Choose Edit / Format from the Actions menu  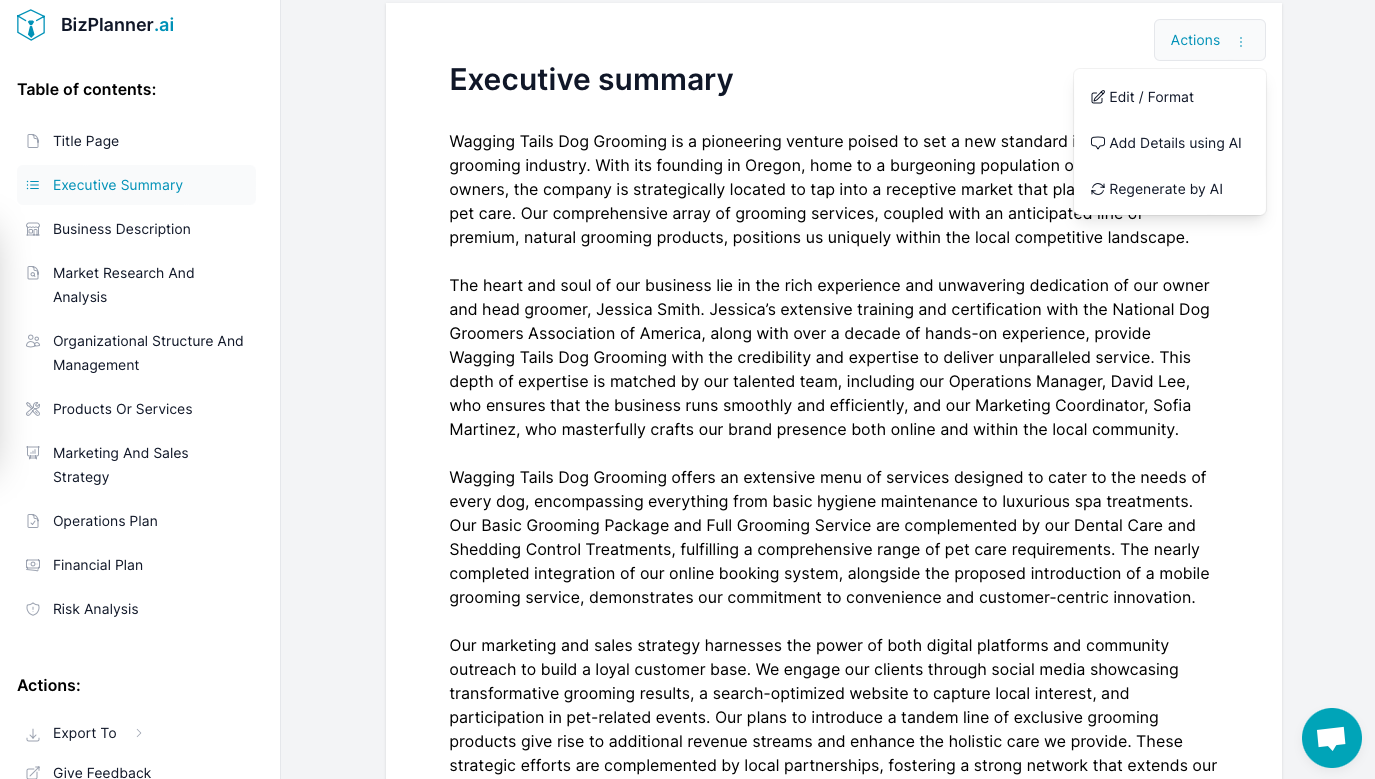coord(1151,96)
